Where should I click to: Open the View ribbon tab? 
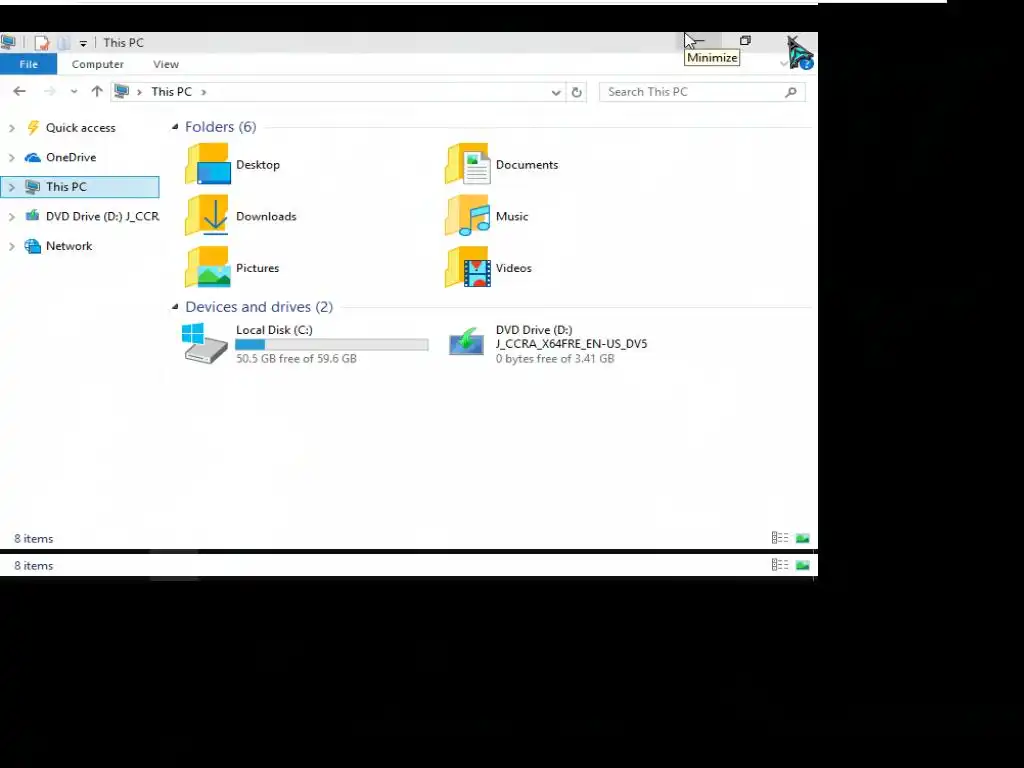tap(166, 64)
